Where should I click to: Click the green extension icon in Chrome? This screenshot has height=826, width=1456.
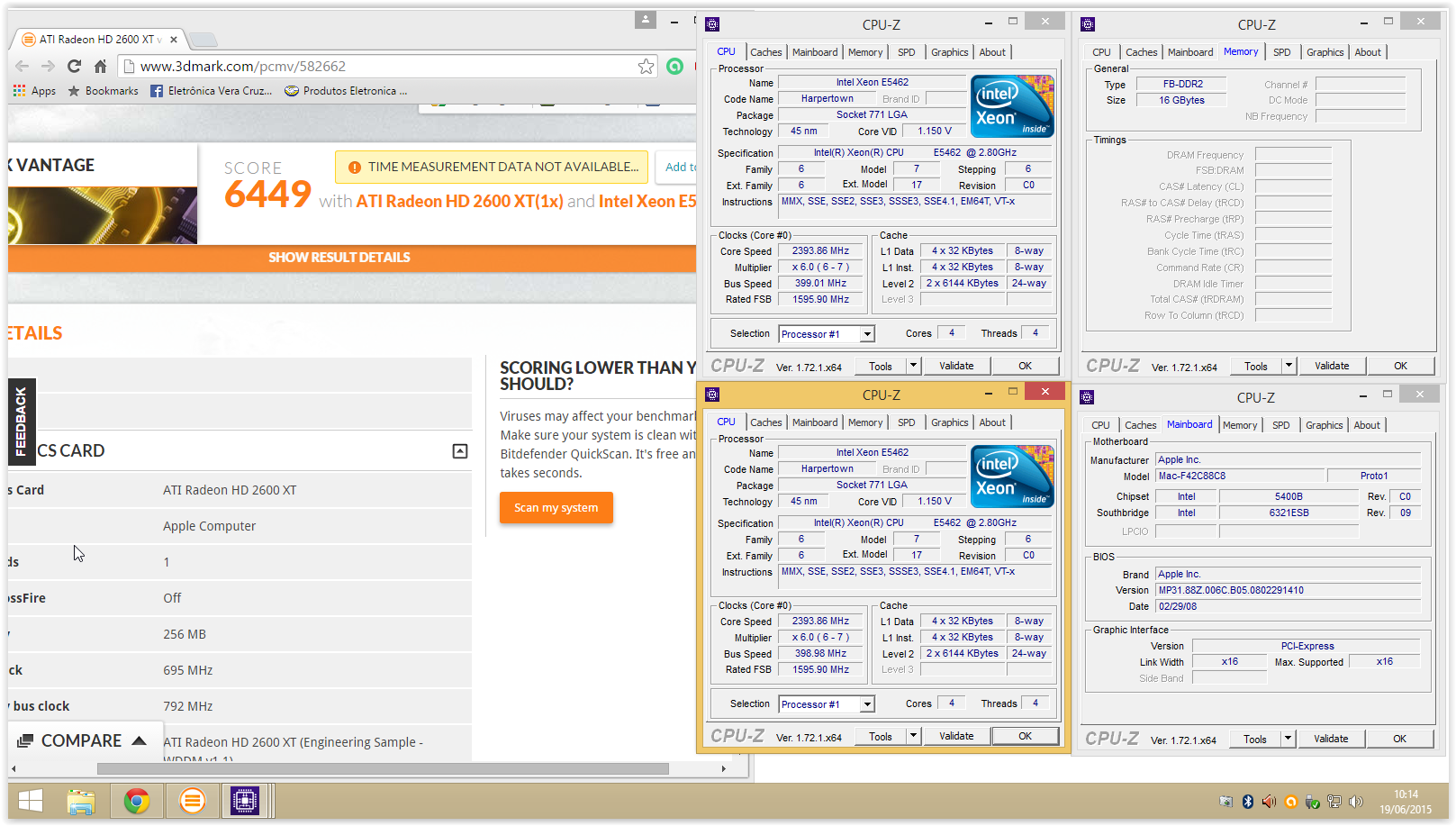674,66
